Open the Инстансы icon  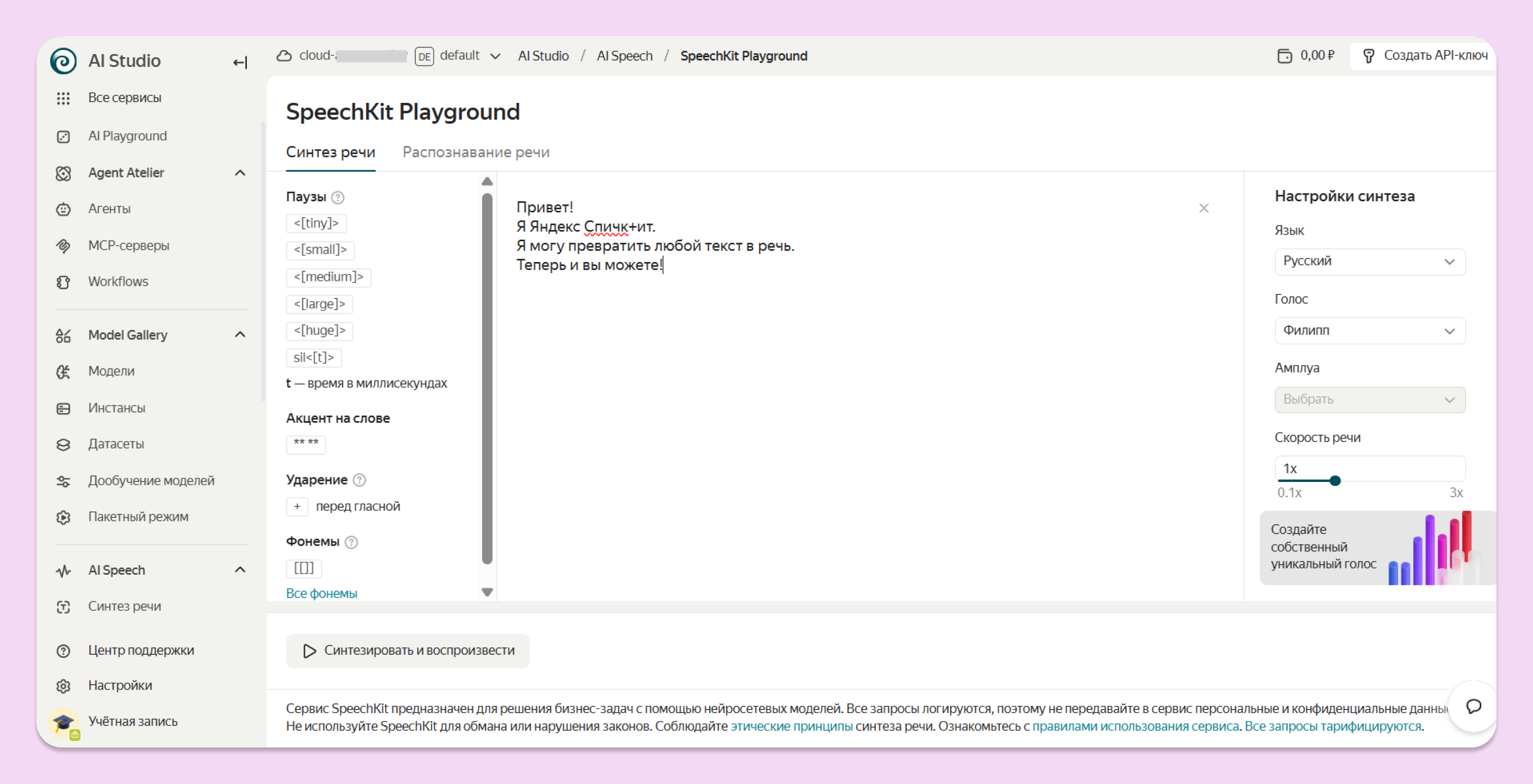[x=63, y=408]
